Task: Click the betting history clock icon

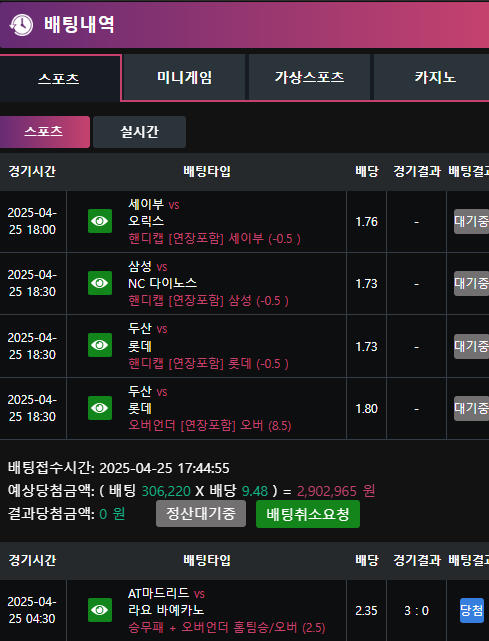Action: point(21,25)
